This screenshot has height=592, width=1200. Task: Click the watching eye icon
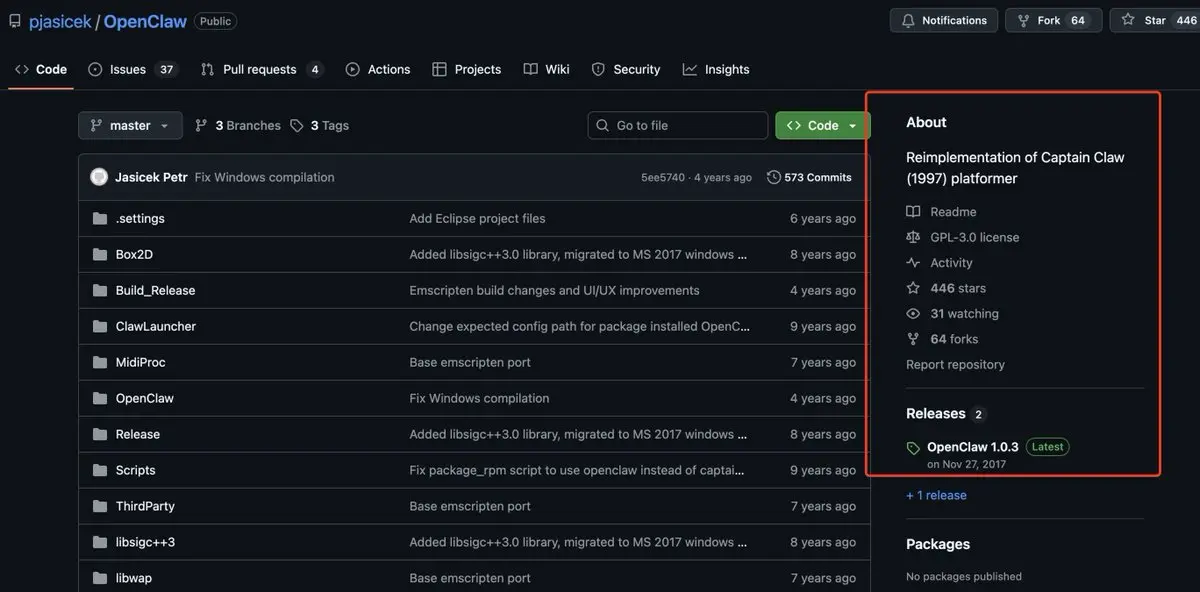913,314
